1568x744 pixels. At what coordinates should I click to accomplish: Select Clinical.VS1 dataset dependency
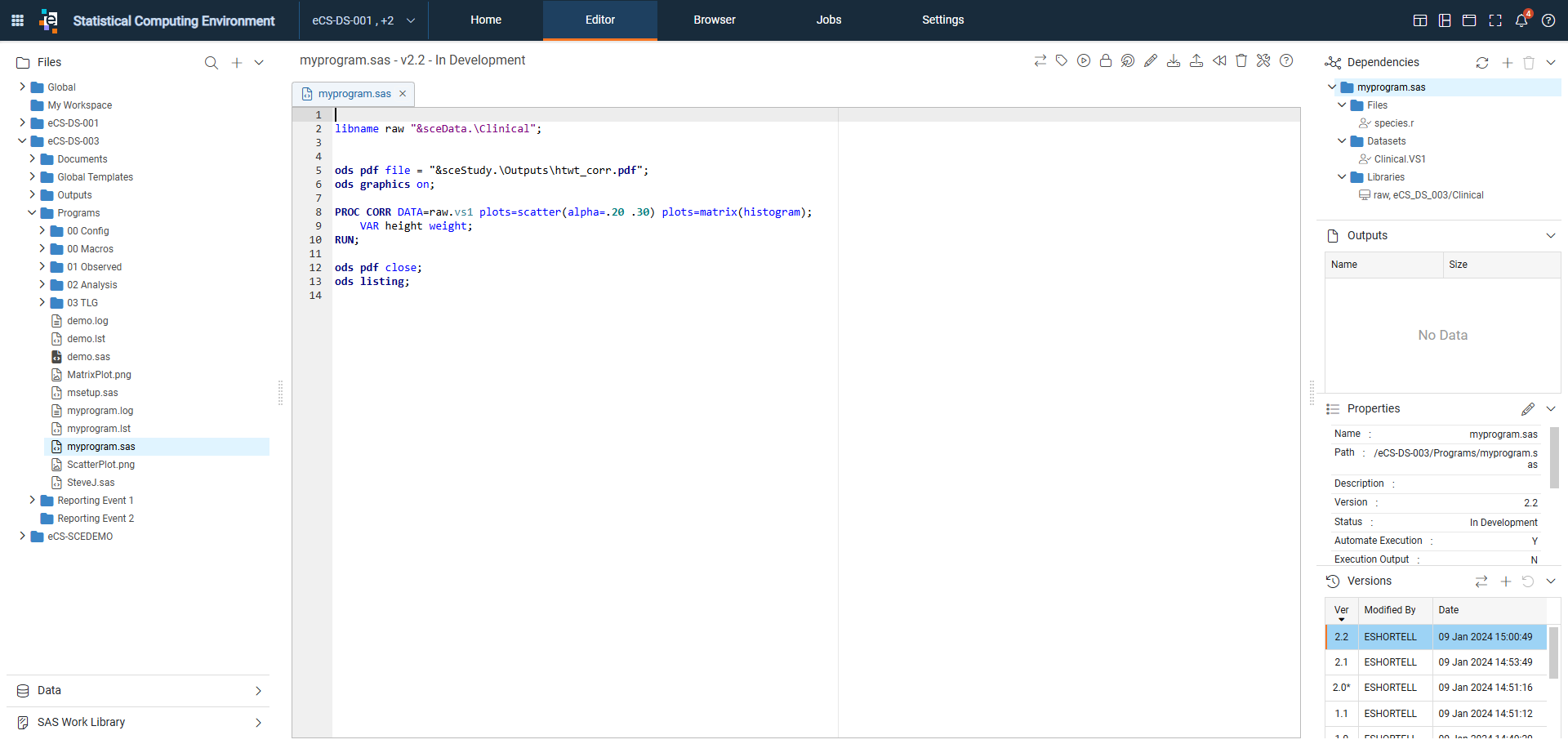point(1399,159)
